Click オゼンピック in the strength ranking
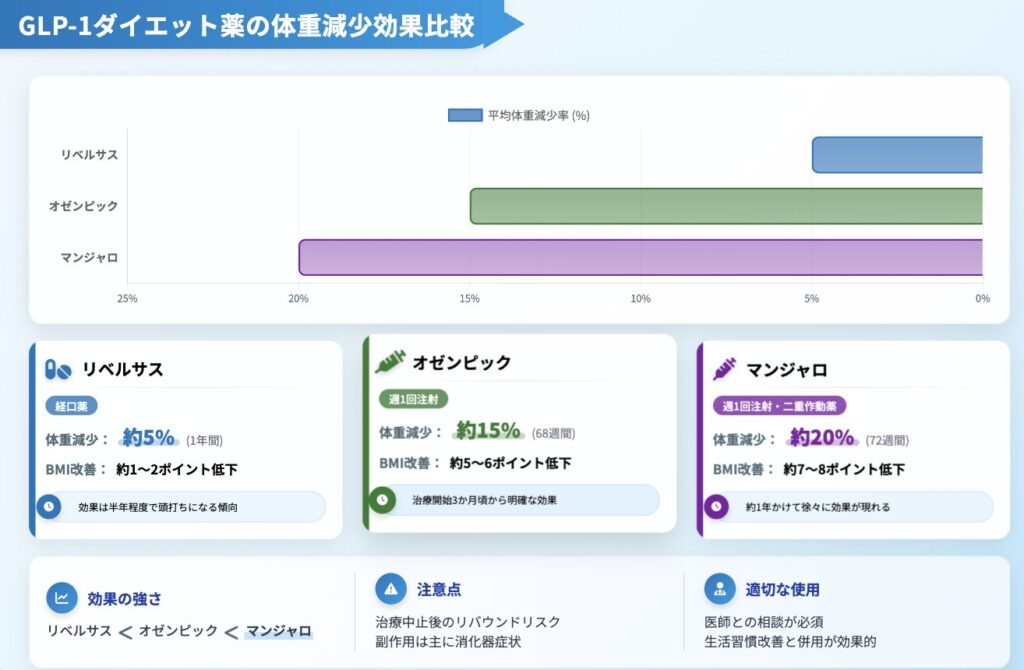The image size is (1024, 670). 178,631
